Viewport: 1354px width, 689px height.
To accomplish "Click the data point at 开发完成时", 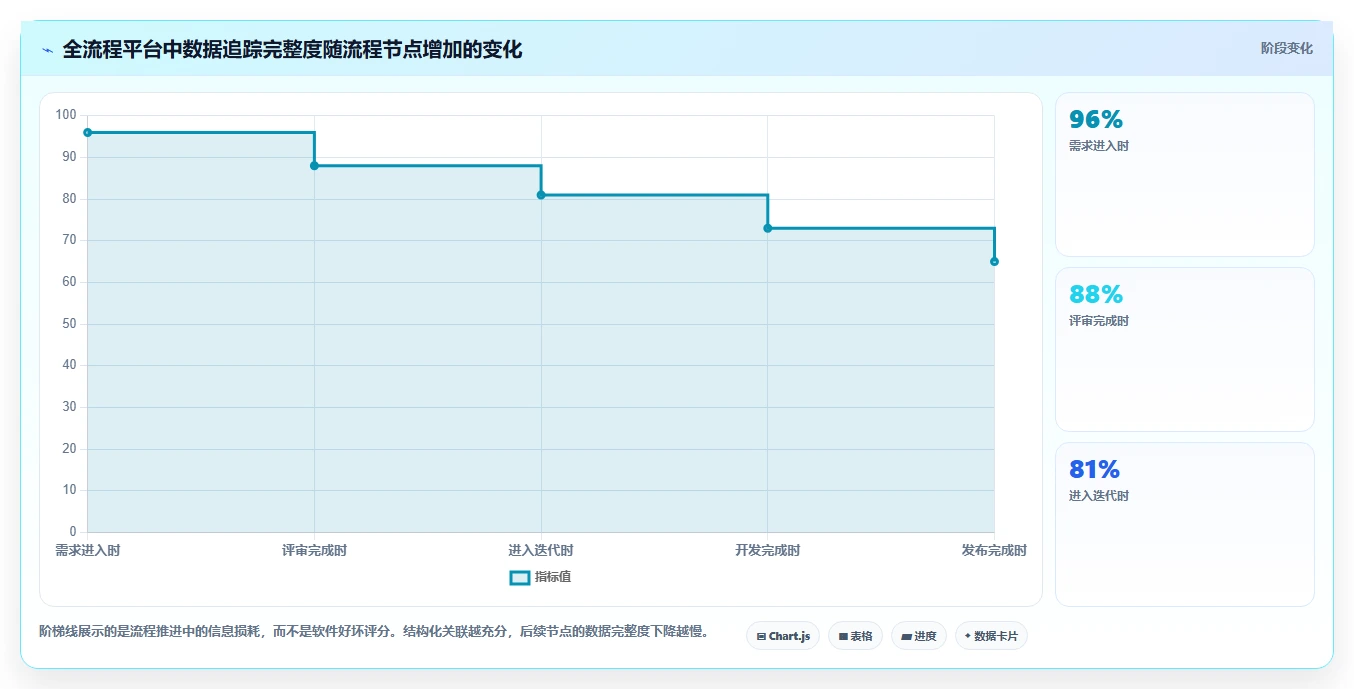I will pos(768,228).
